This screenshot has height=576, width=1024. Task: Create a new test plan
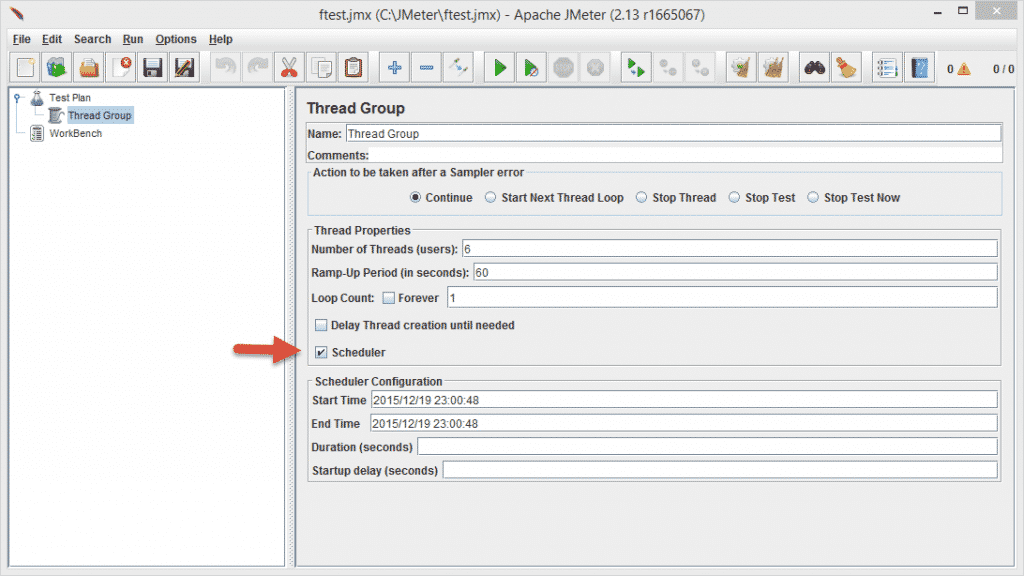point(22,67)
